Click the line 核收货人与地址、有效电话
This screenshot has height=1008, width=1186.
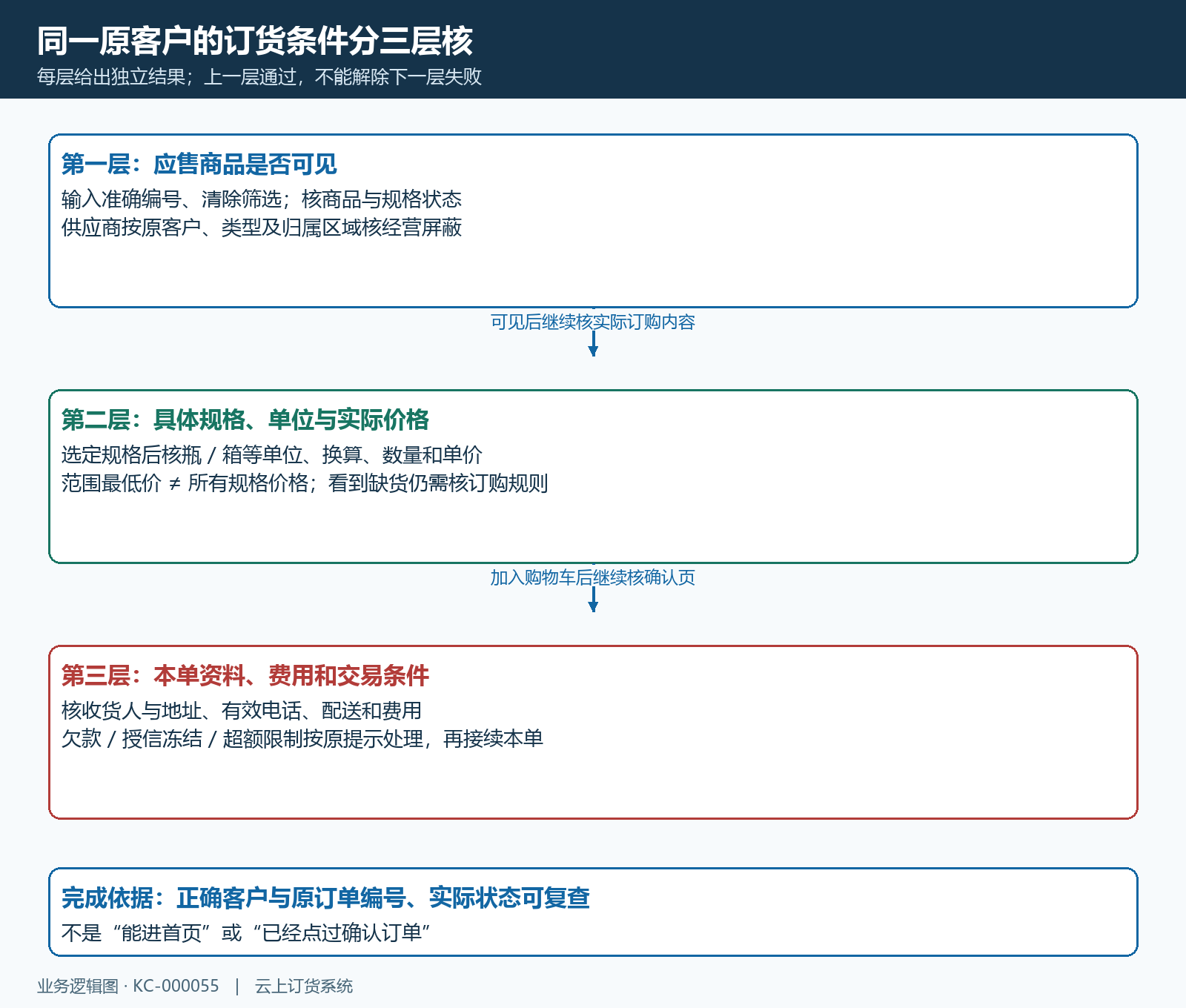(242, 711)
